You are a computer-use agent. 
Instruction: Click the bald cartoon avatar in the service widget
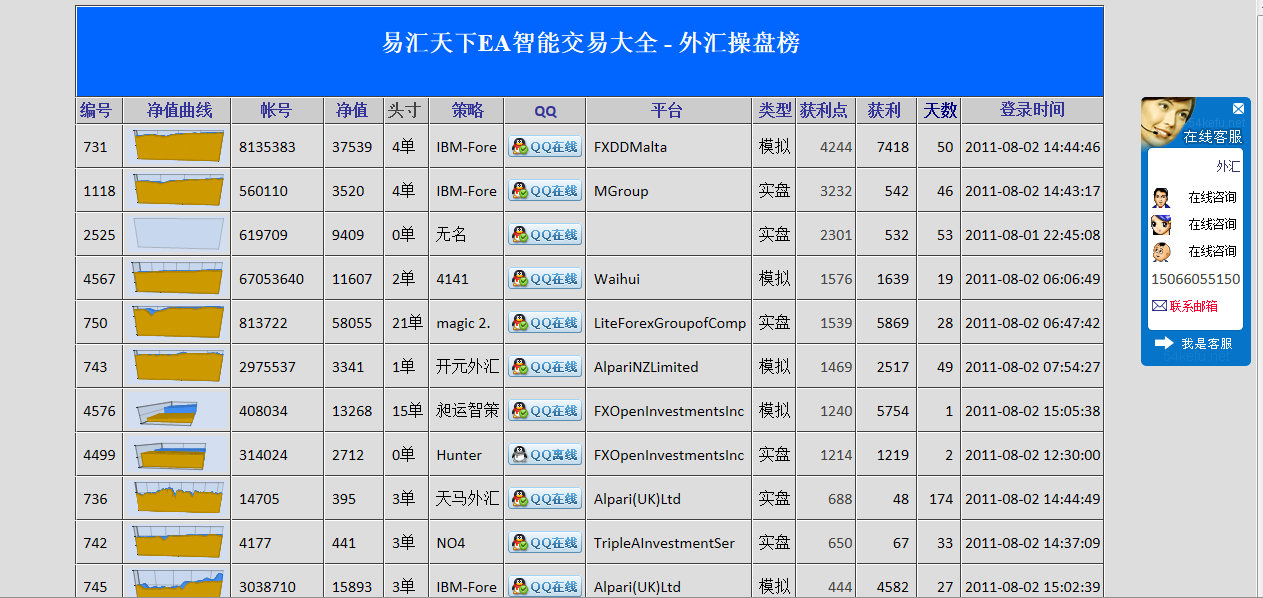pyautogui.click(x=1161, y=251)
